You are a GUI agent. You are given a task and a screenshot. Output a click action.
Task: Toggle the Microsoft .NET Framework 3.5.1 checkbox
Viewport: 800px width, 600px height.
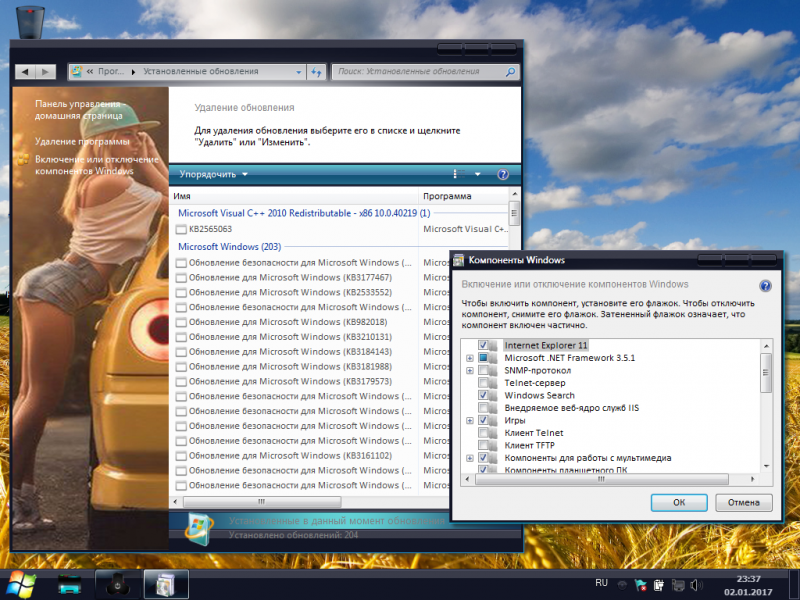[x=483, y=358]
